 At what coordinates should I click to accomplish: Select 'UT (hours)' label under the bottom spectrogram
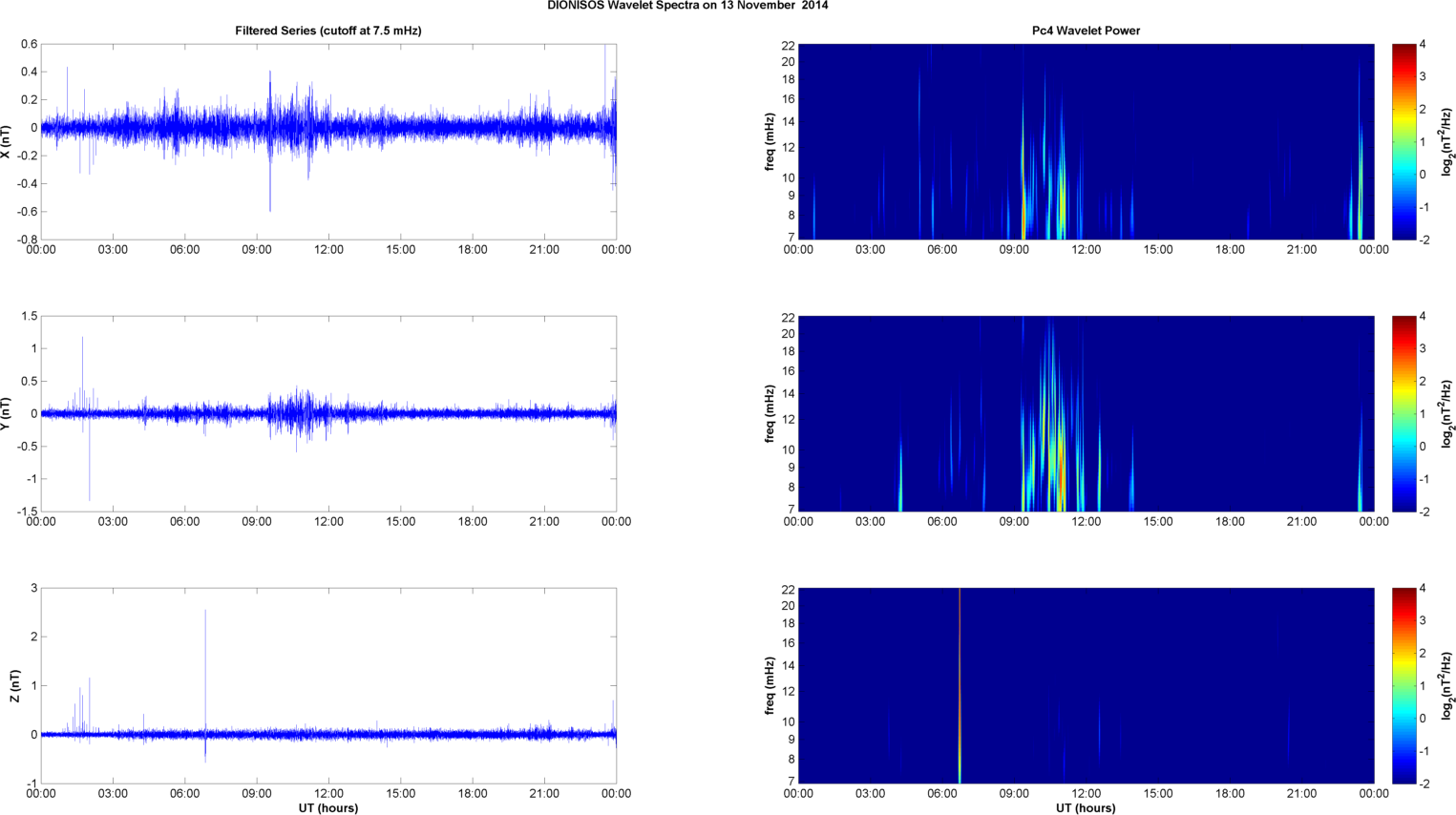(1086, 807)
